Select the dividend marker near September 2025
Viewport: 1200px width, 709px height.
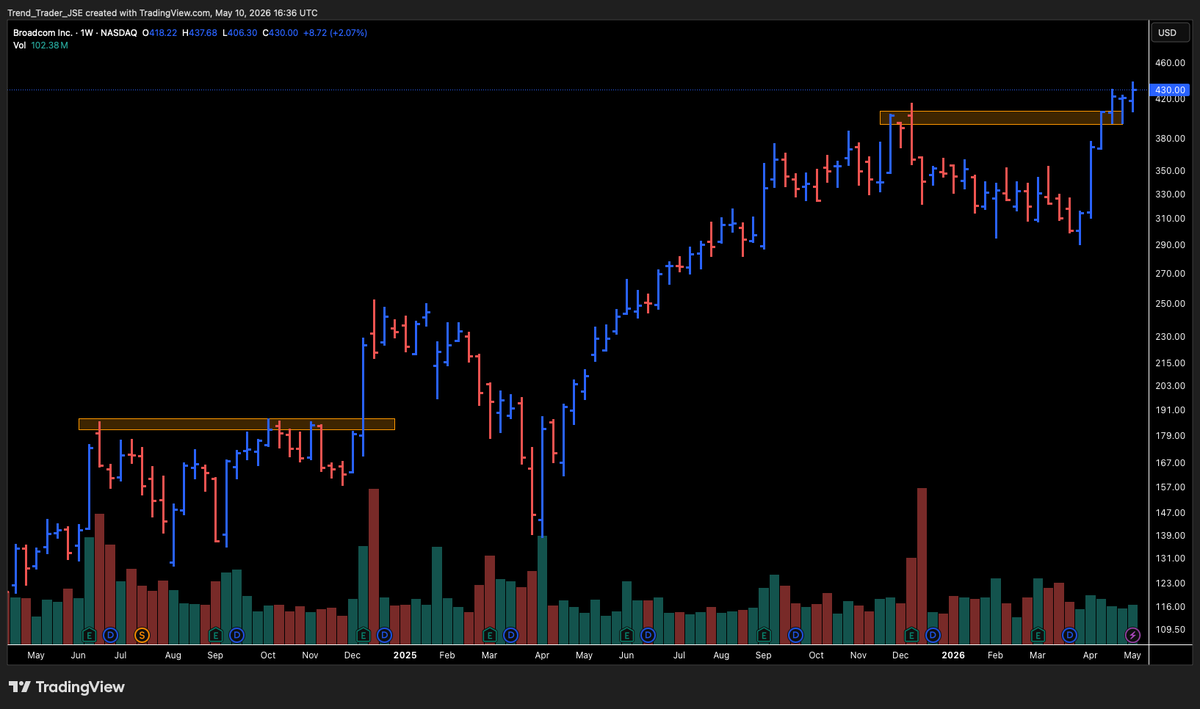pyautogui.click(x=795, y=634)
